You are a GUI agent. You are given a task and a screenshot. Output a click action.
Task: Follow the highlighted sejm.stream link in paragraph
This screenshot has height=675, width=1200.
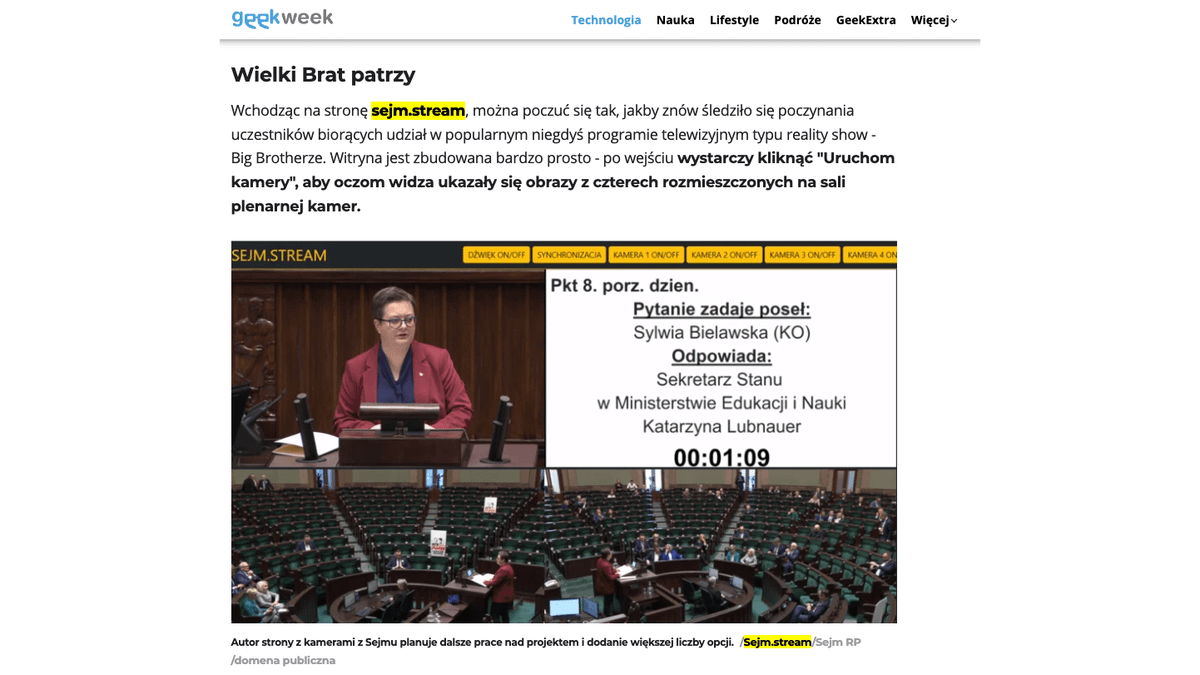pyautogui.click(x=418, y=110)
